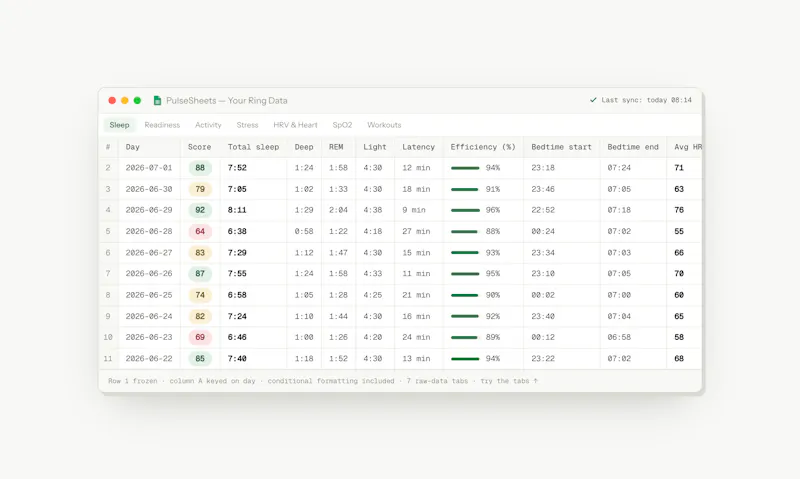Click the REM column header
800x479 pixels.
click(x=336, y=147)
